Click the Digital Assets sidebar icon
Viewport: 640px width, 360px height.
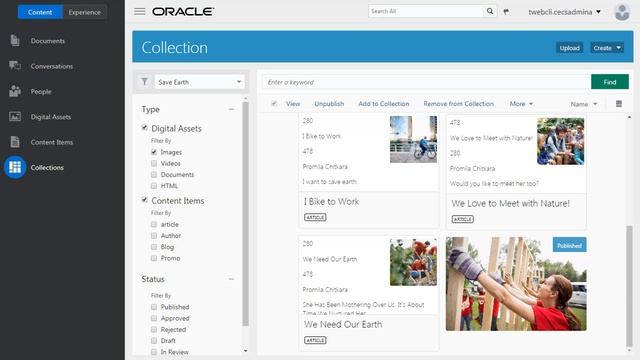pos(15,117)
